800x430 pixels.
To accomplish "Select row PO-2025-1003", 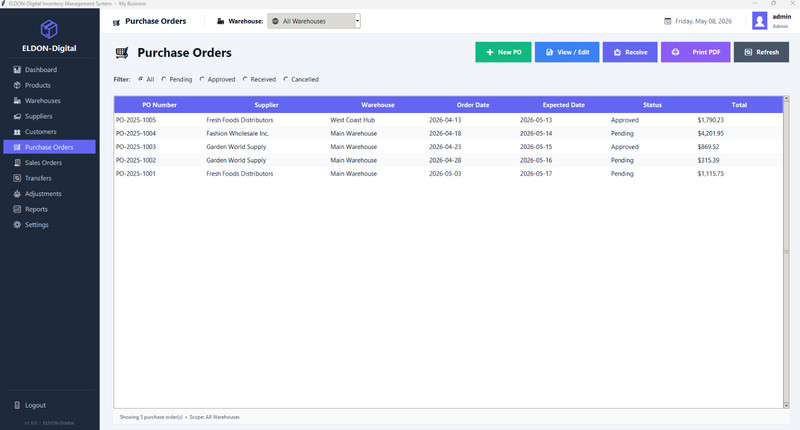I will pyautogui.click(x=448, y=146).
